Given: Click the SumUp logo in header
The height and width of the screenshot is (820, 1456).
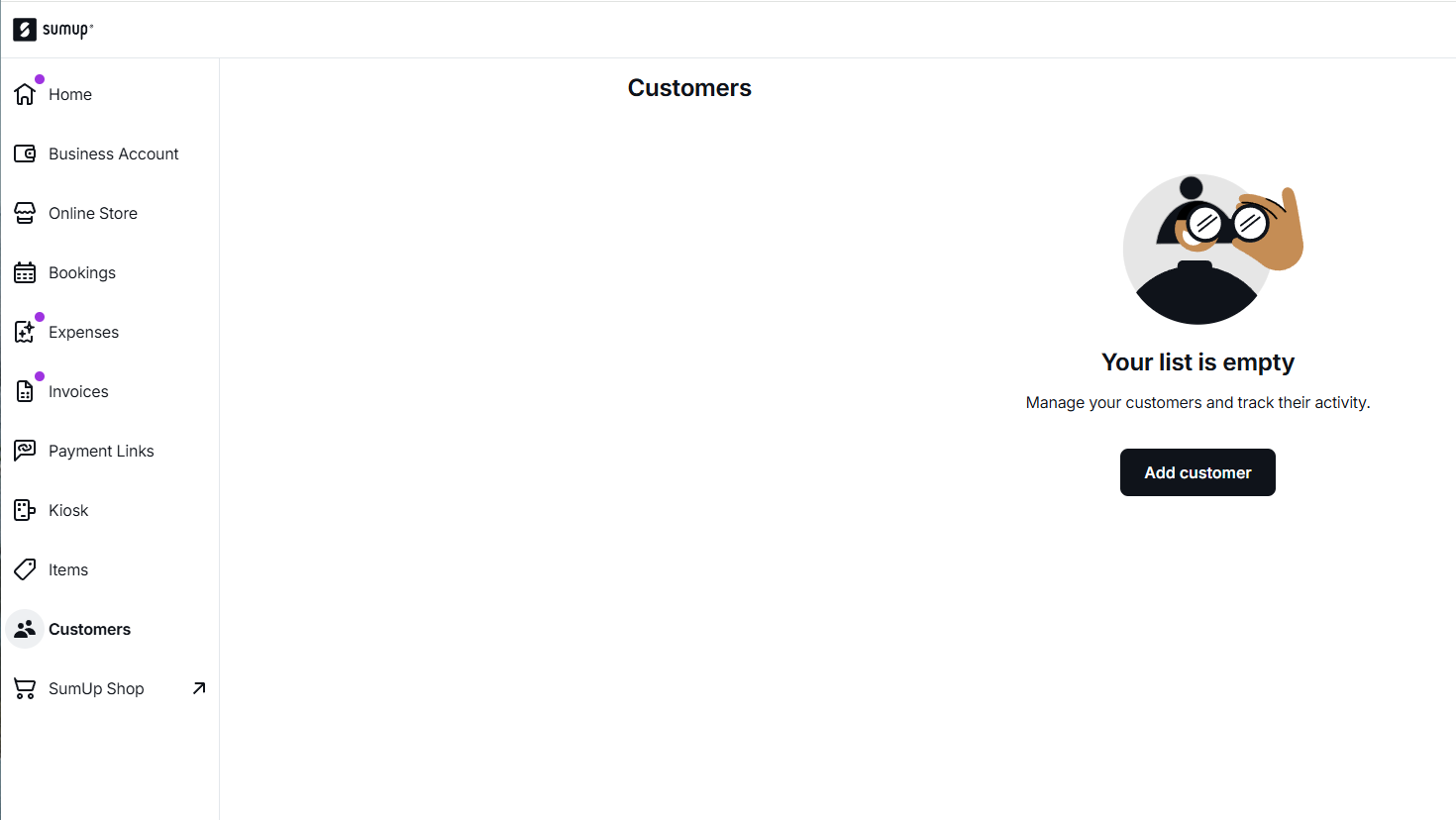Looking at the screenshot, I should tap(53, 30).
